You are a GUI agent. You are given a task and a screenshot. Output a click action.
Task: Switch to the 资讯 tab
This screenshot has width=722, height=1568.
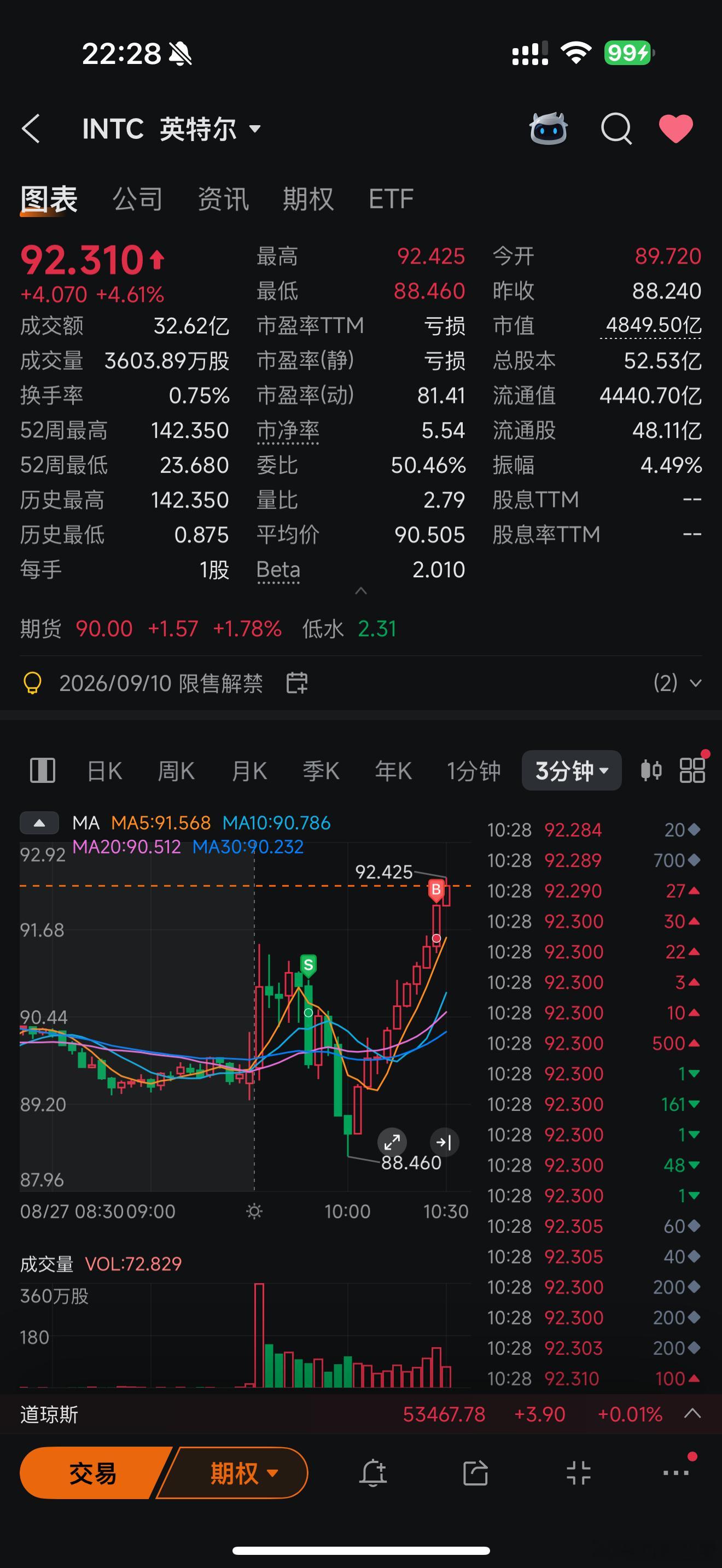click(223, 199)
